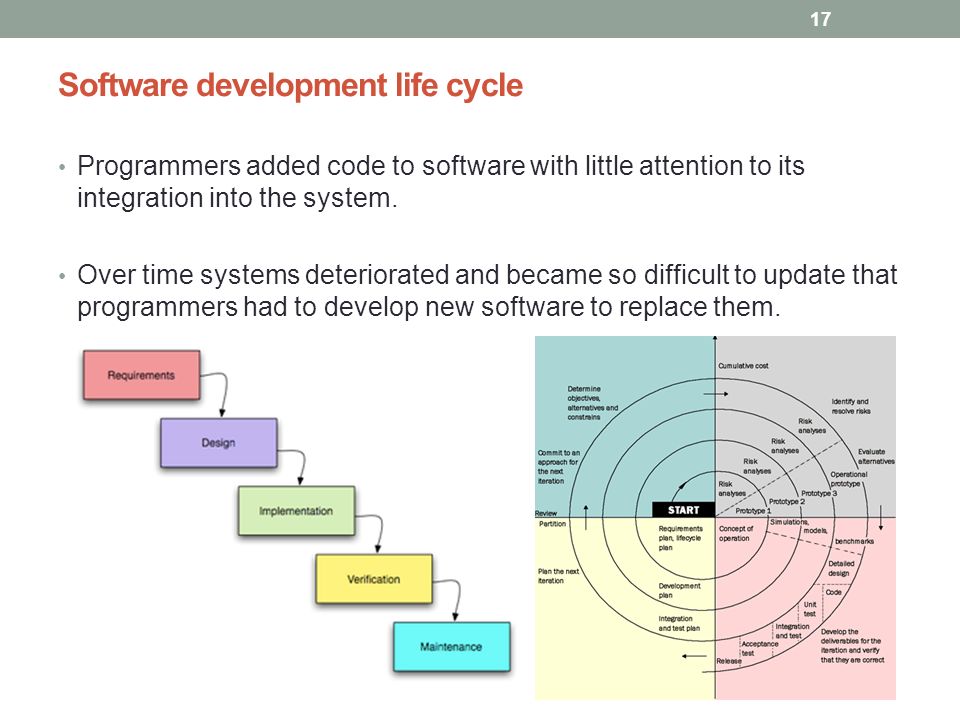The image size is (960, 720).
Task: Click 'Identify and resolve risks' label
Action: 850,406
